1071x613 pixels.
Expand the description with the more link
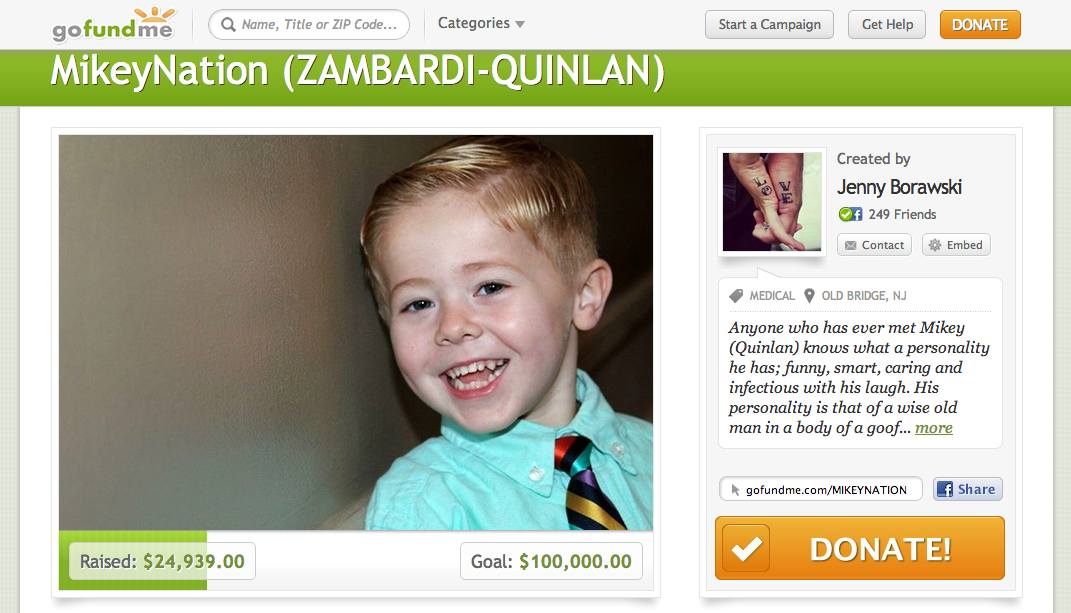[934, 428]
